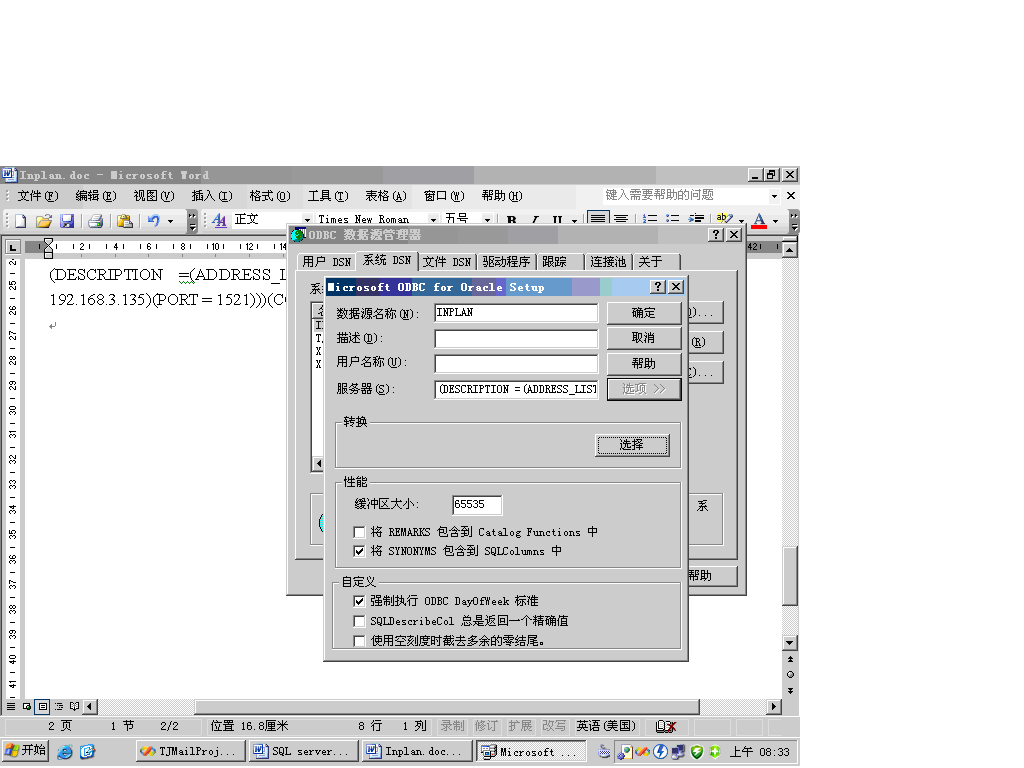Click the 缓冲区大小 input field showing 65535
Screen dimensions: 1024x768
(476, 504)
